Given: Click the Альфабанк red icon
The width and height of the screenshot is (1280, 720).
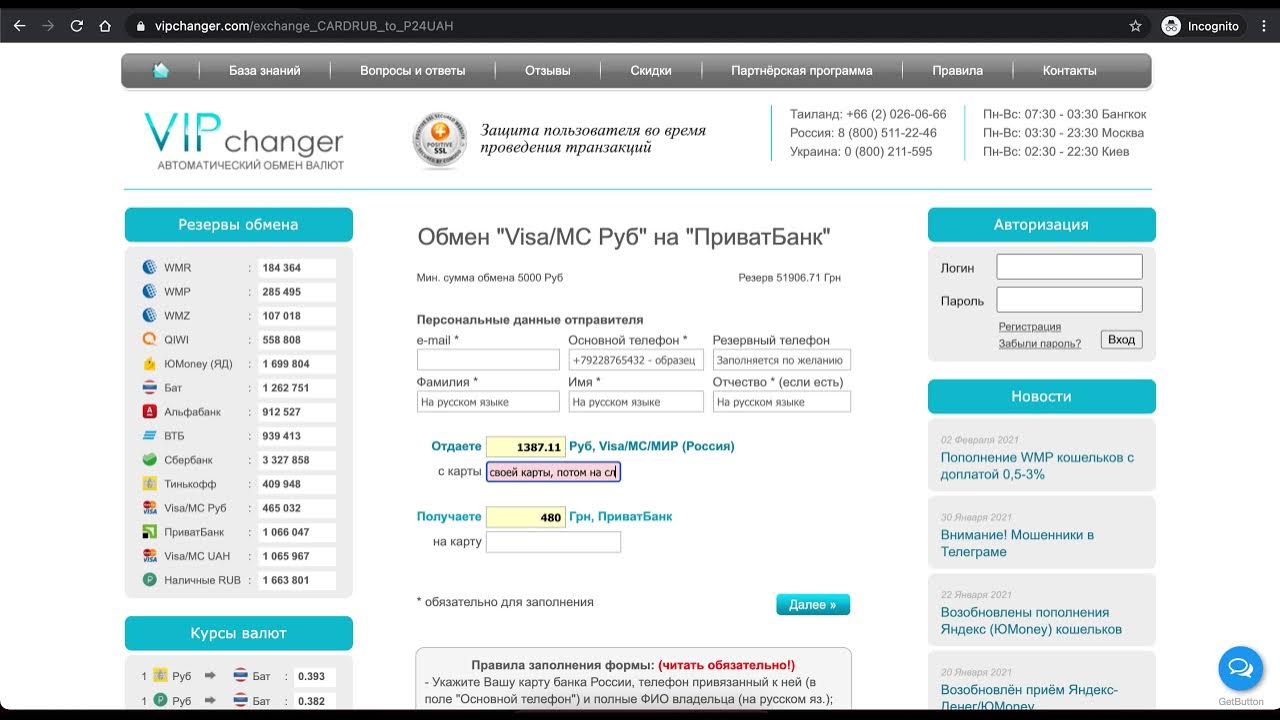Looking at the screenshot, I should [149, 412].
